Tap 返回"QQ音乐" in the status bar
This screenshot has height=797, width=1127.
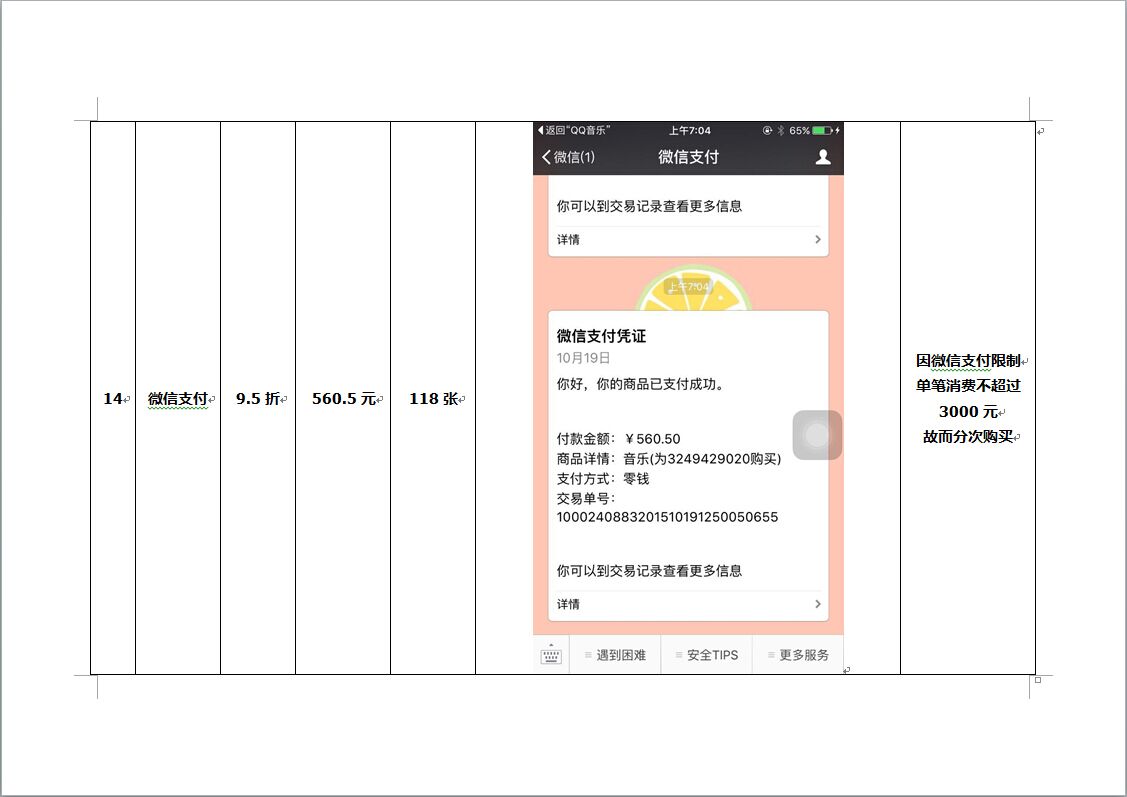(574, 130)
